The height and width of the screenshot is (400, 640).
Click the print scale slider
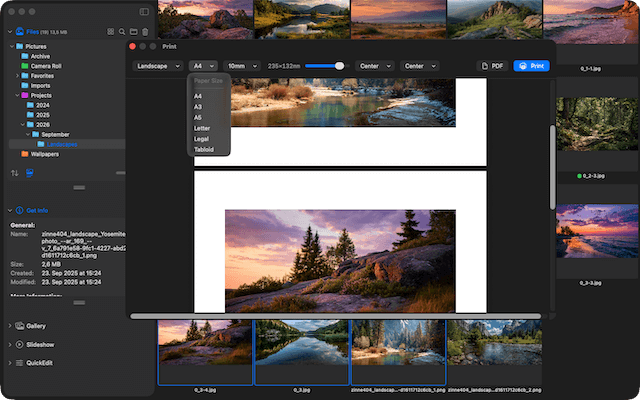(325, 66)
